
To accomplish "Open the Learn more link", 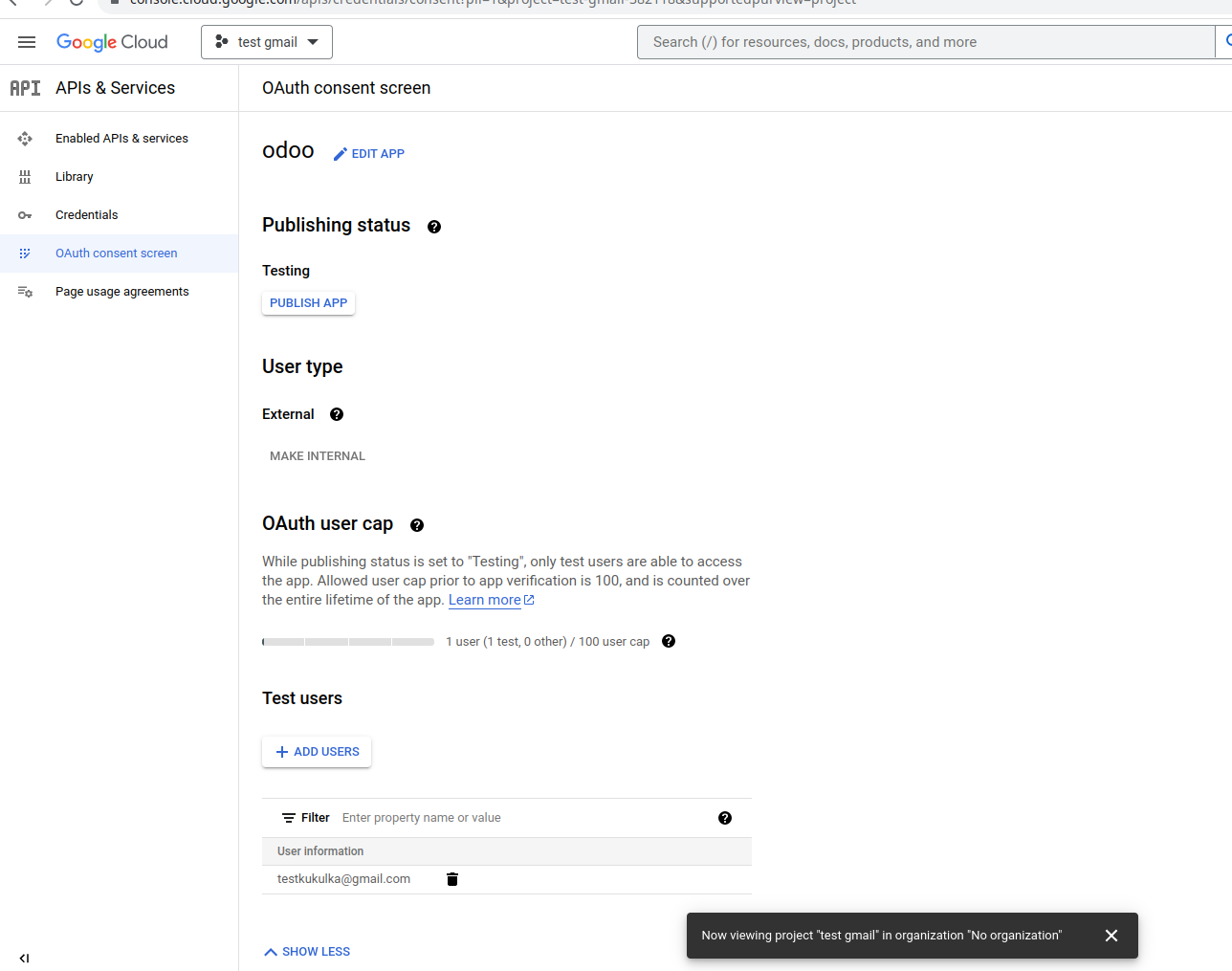I will (x=491, y=600).
